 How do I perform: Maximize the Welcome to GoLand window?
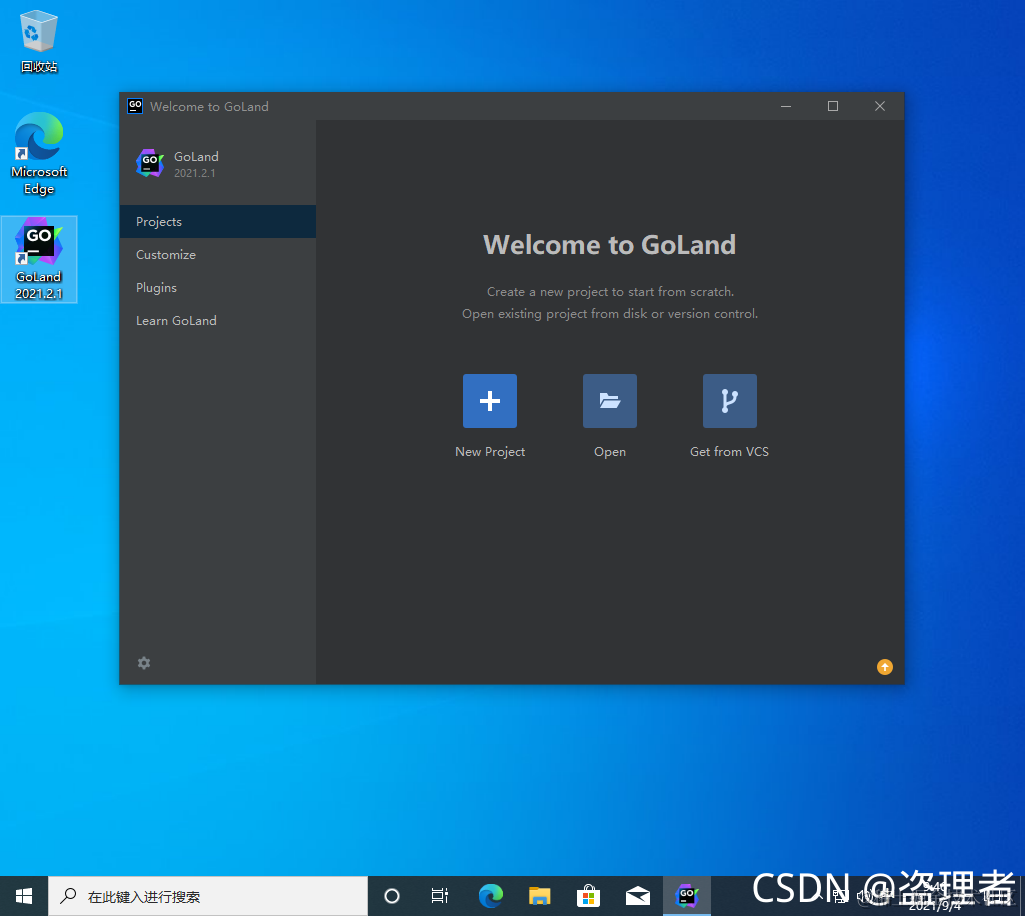(x=833, y=106)
